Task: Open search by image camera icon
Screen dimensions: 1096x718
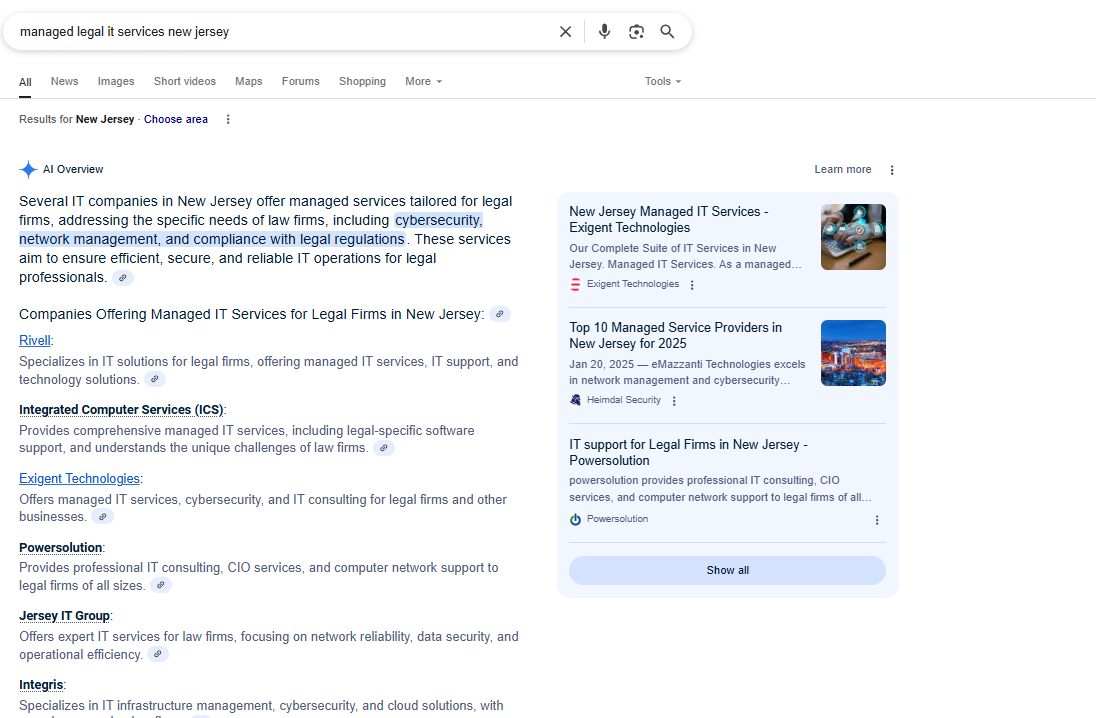Action: pyautogui.click(x=636, y=31)
